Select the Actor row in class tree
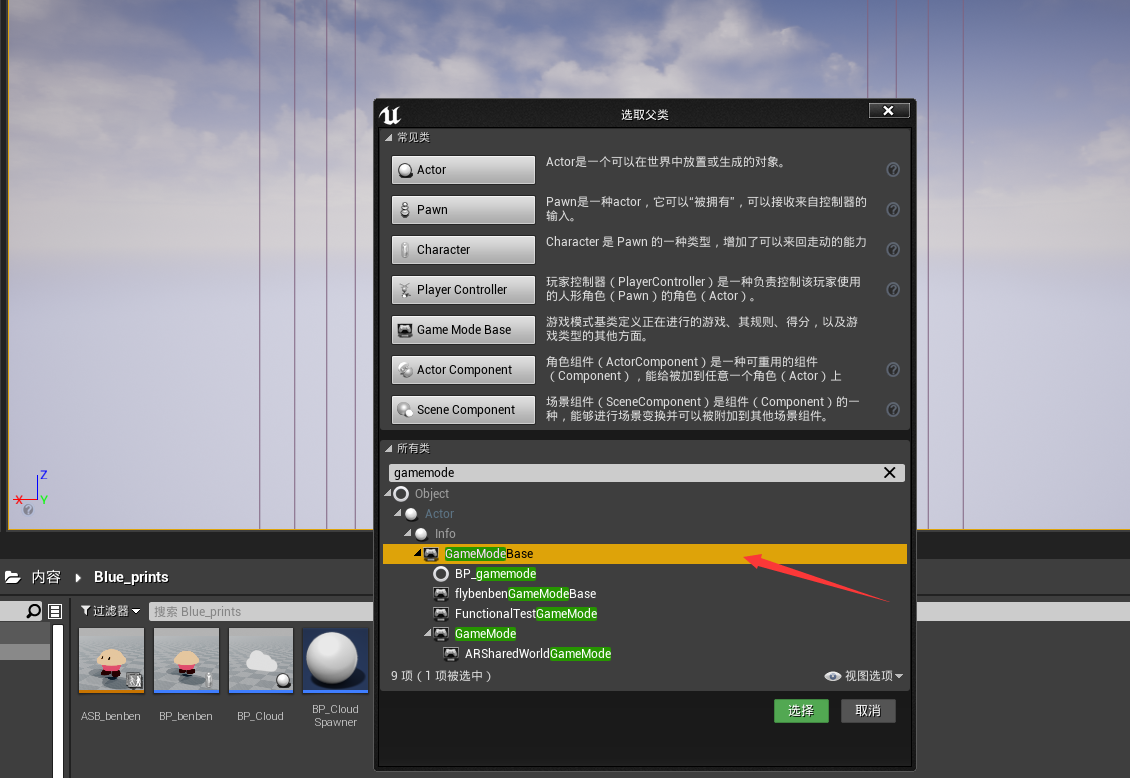 pos(645,514)
